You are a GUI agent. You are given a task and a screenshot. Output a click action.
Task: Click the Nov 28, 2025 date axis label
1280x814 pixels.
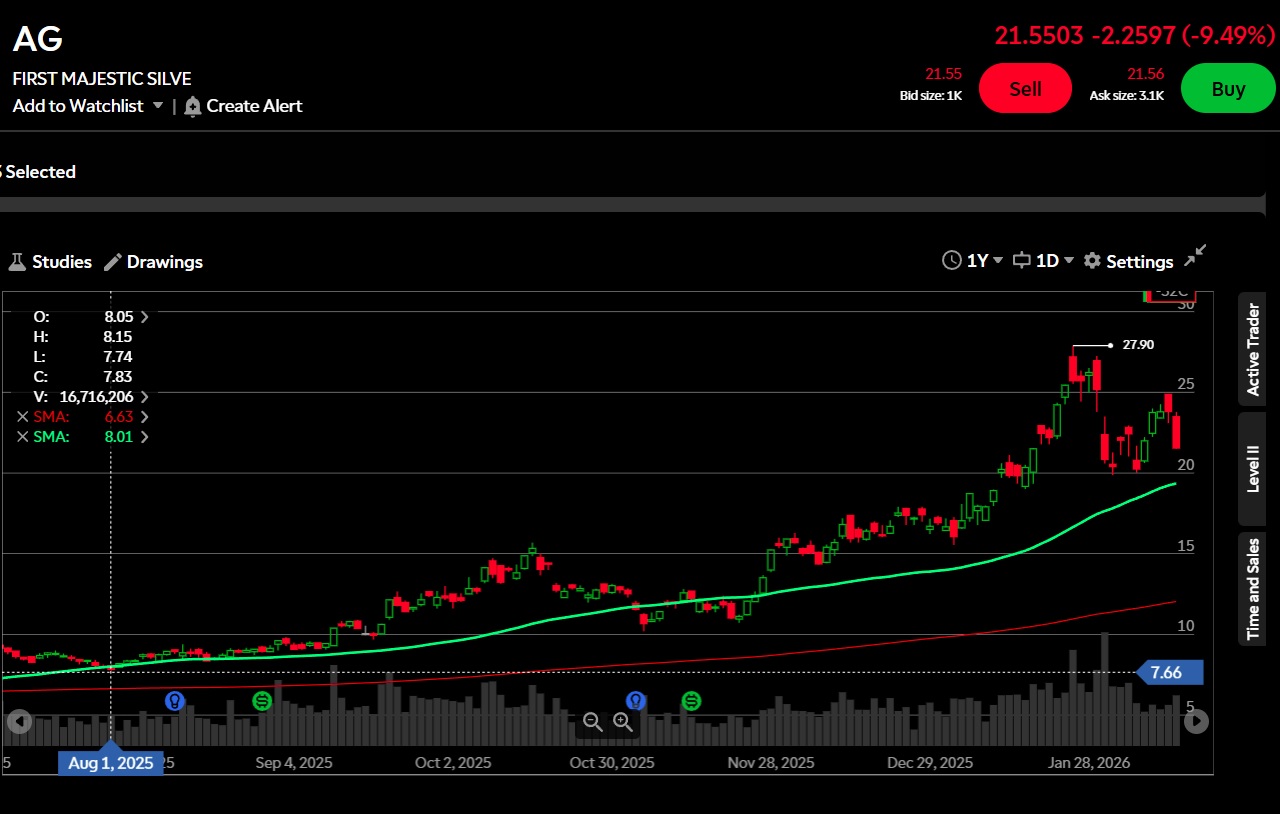coord(771,763)
